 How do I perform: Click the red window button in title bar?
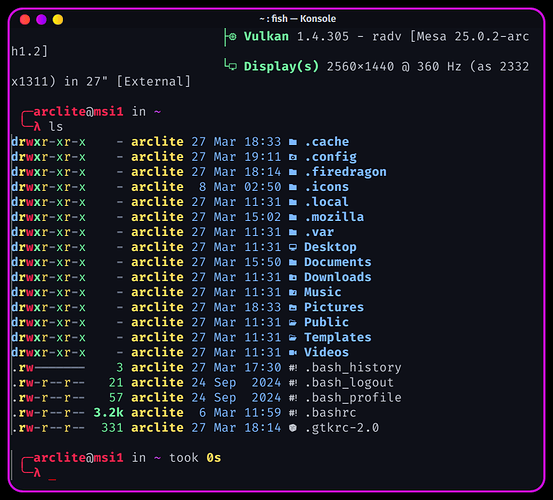(x=25, y=19)
